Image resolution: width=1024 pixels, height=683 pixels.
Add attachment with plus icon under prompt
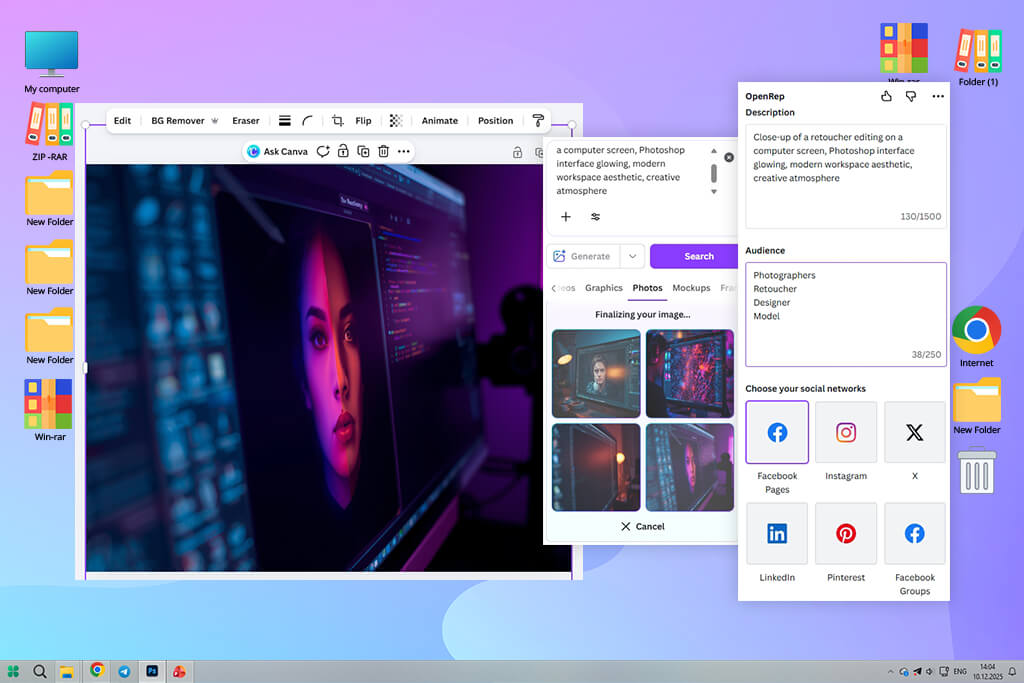coord(566,217)
